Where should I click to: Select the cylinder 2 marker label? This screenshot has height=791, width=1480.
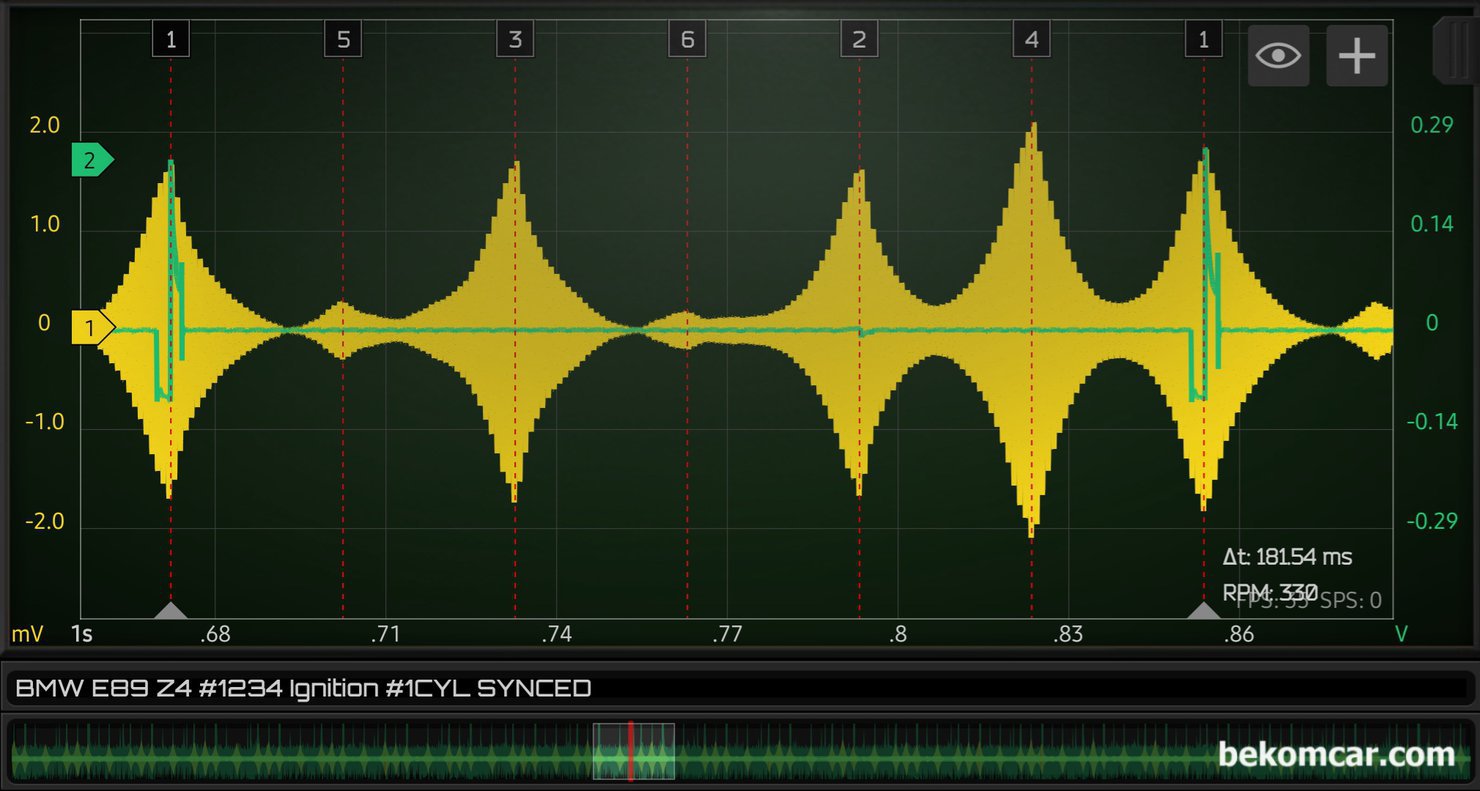859,40
